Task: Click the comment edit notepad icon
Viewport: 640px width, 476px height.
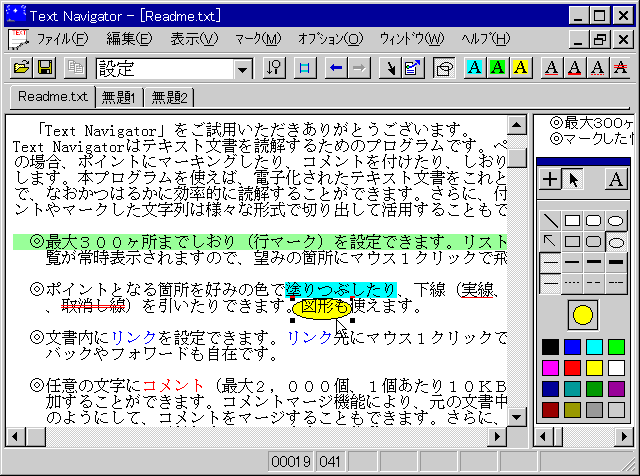Action: [413, 68]
